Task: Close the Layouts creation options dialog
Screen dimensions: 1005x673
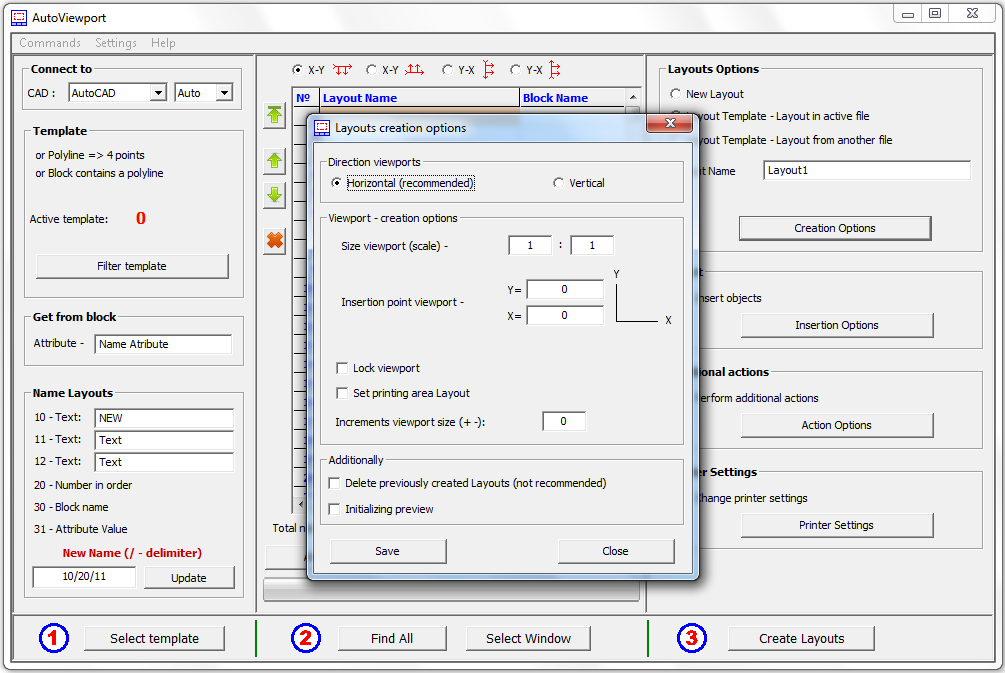Action: tap(670, 124)
